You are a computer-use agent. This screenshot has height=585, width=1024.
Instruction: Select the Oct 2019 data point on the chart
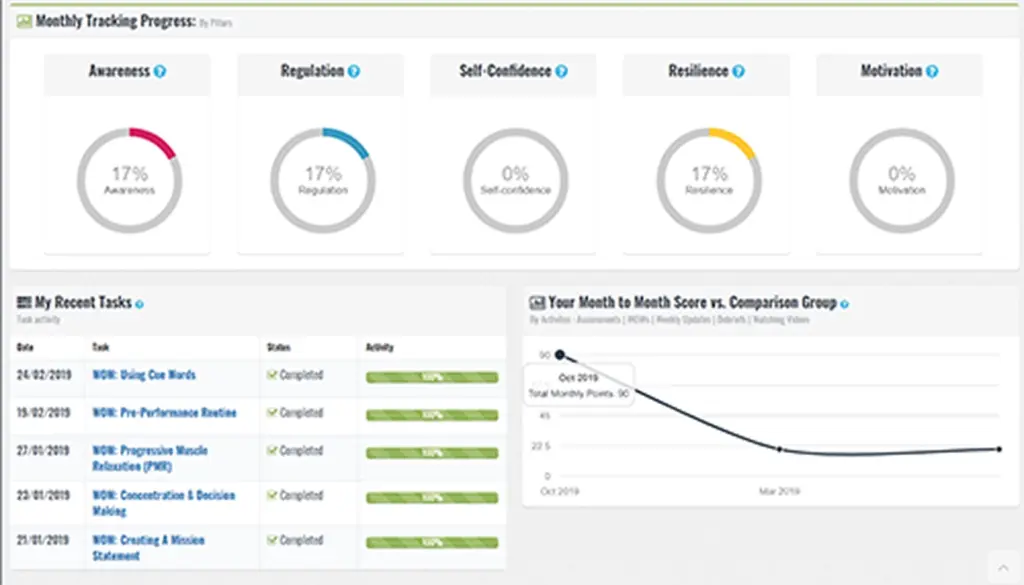click(x=561, y=354)
